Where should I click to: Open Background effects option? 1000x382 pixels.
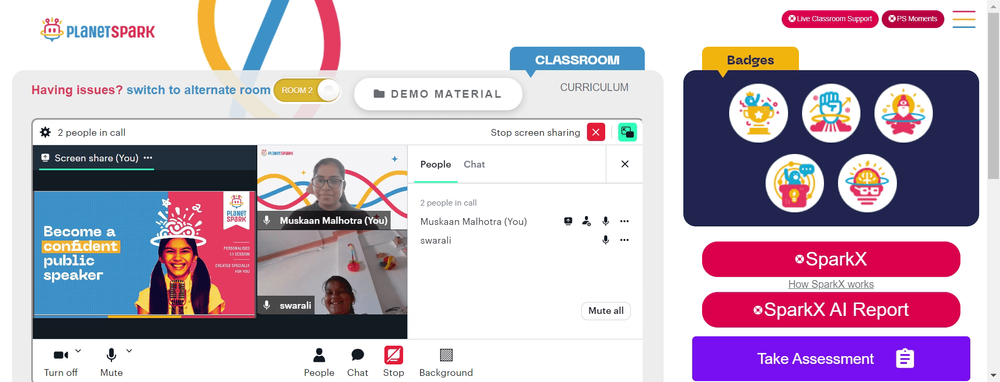[446, 363]
